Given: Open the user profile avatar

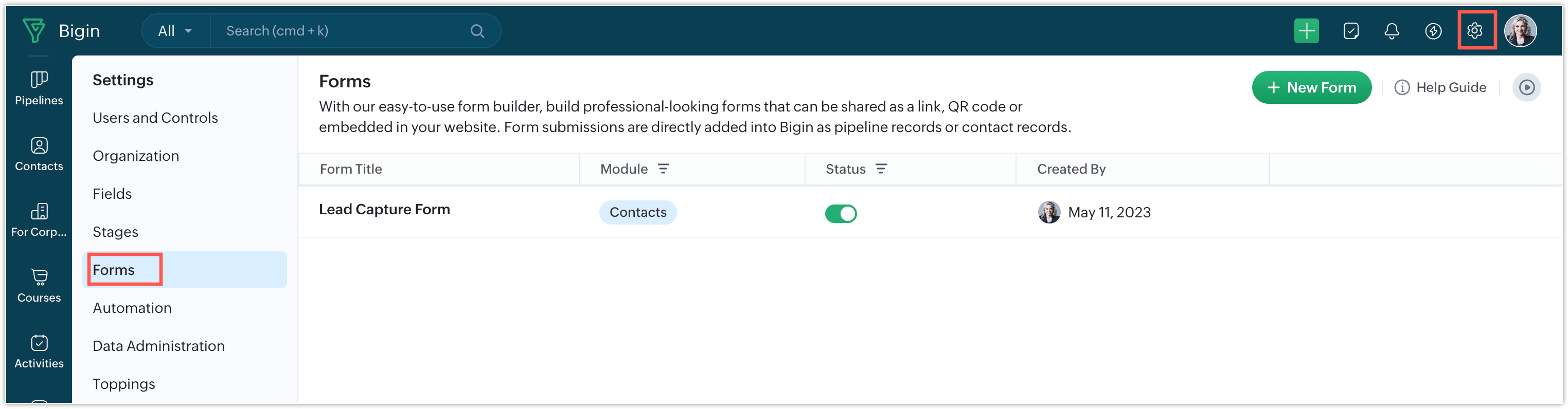Looking at the screenshot, I should (x=1520, y=30).
